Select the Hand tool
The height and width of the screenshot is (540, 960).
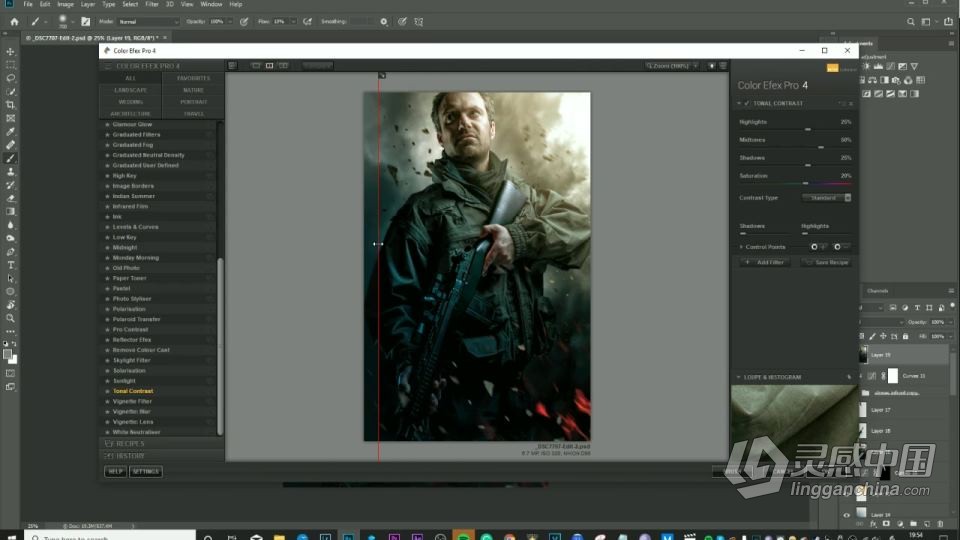pyautogui.click(x=10, y=305)
